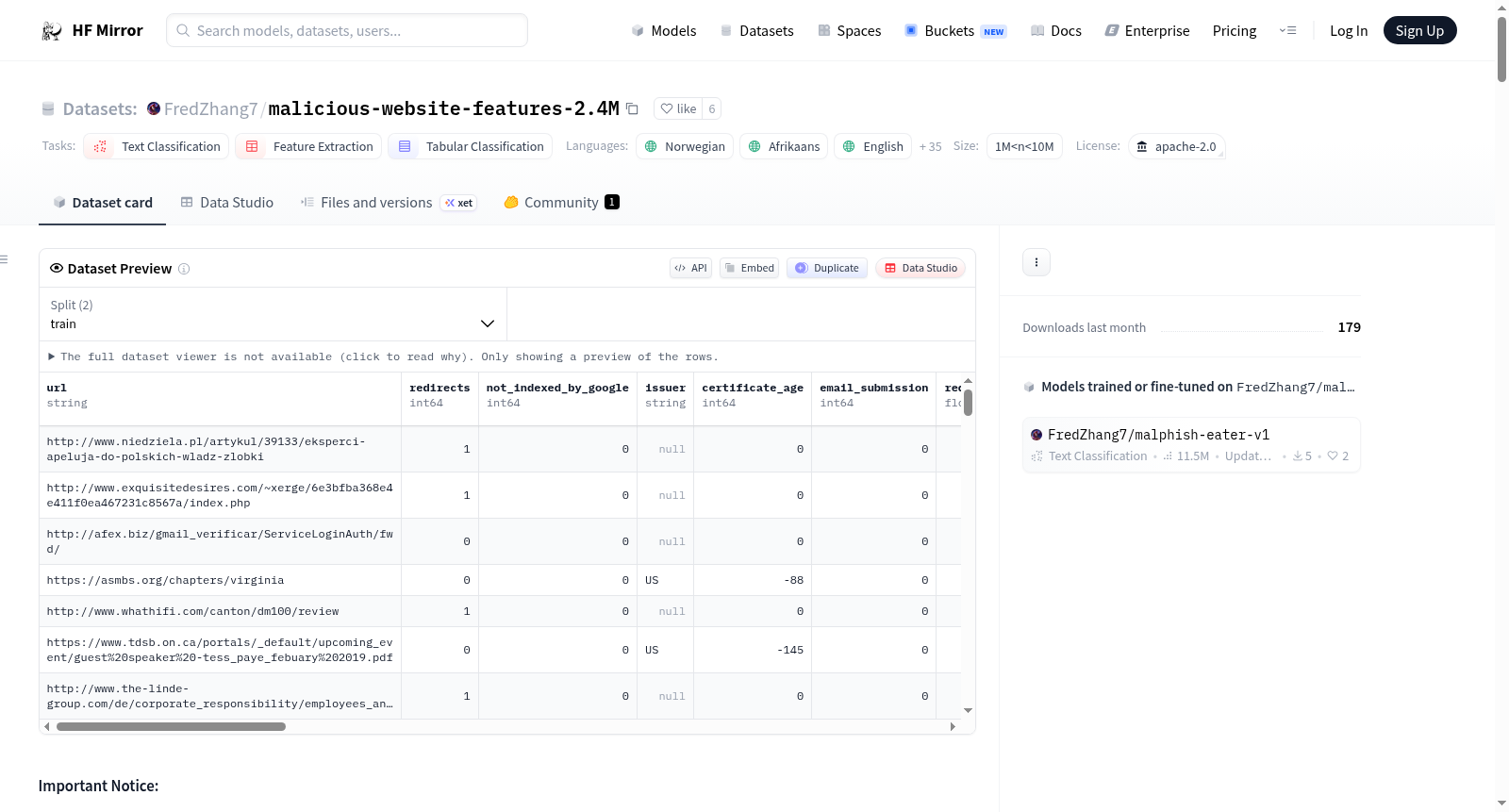Screen dimensions: 1509x812
Task: Click the search magnifier icon
Action: coord(183,31)
